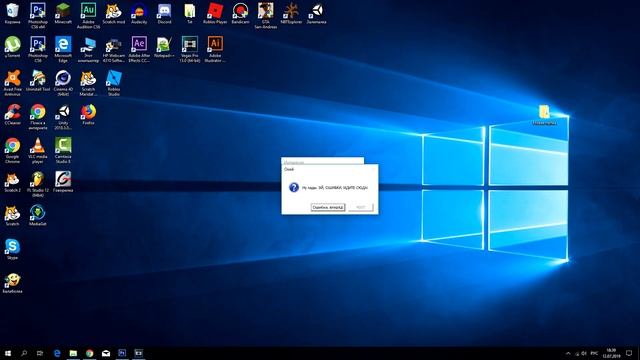
Task: Open the Notepad++ desktop icon
Action: coord(164,47)
